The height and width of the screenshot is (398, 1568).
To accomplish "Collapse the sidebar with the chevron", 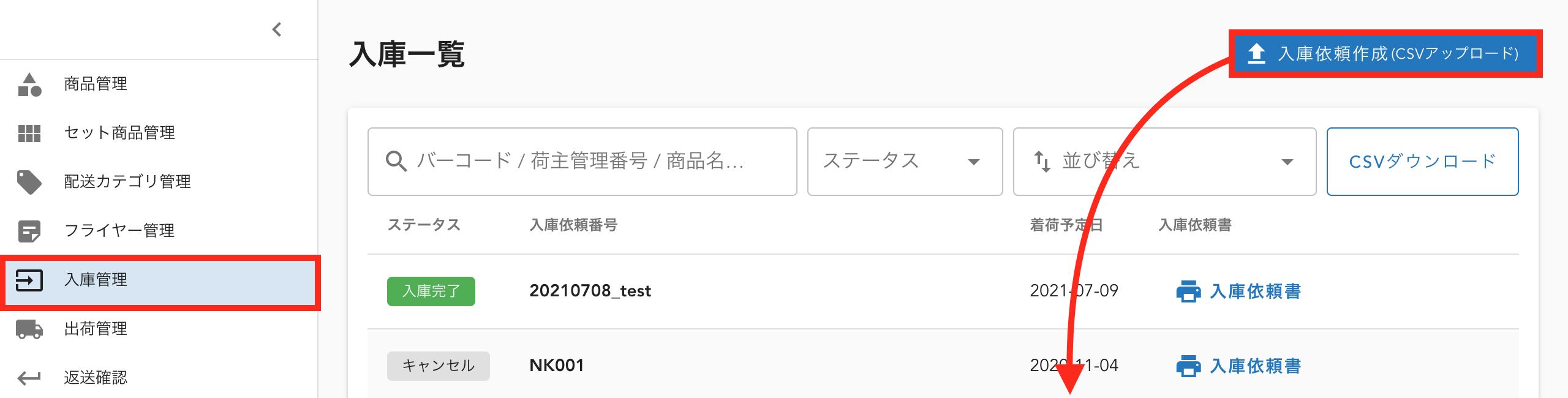I will click(276, 28).
